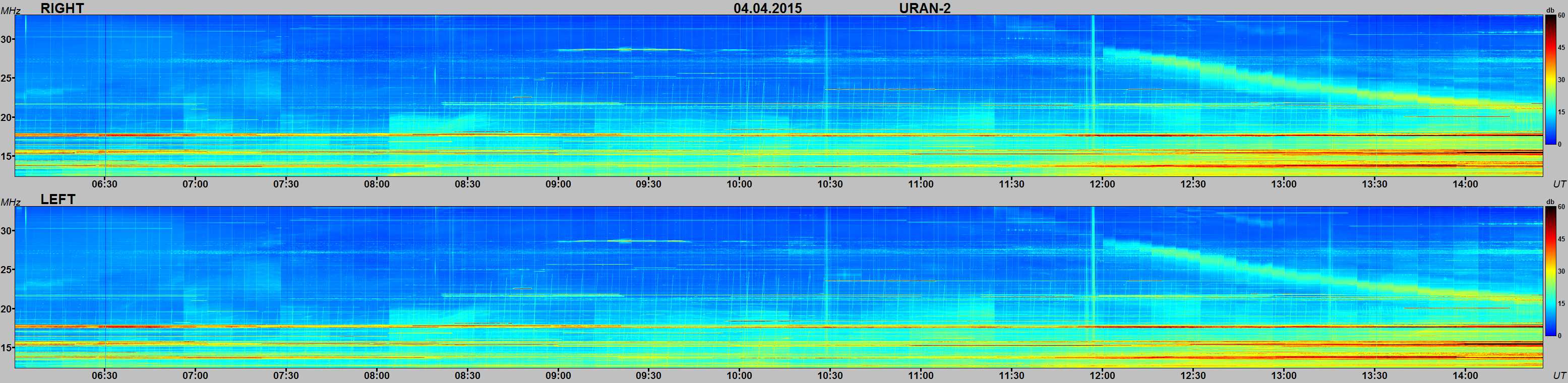This screenshot has height=383, width=1568.
Task: Click 12:00 time label under LEFT panel
Action: [1102, 376]
